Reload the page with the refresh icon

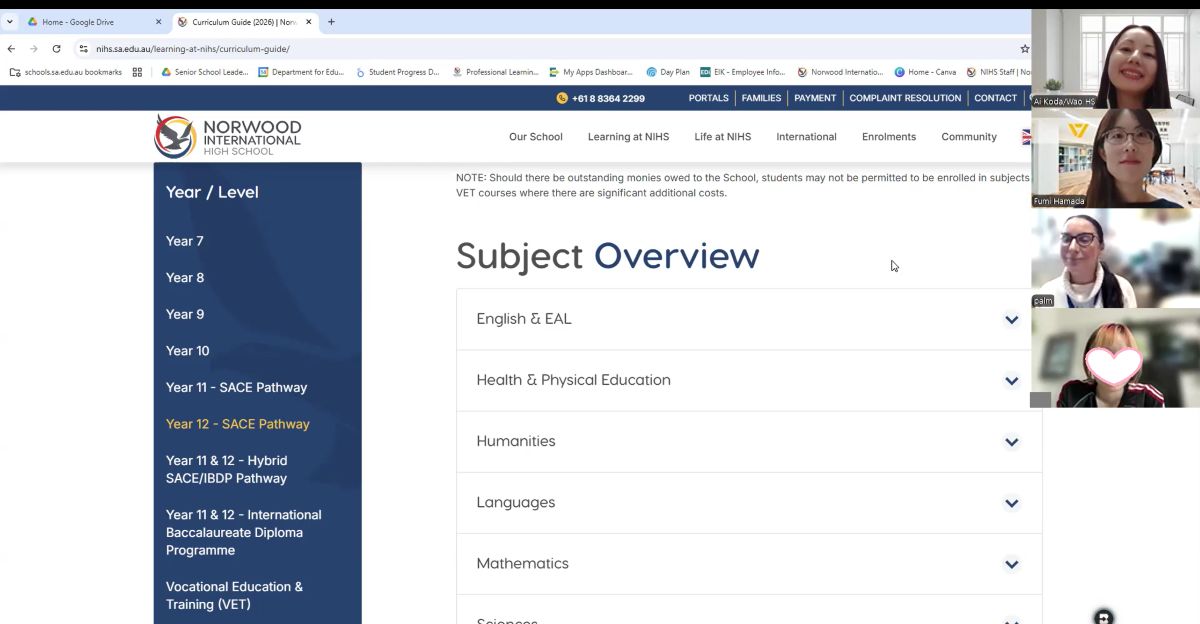56,49
